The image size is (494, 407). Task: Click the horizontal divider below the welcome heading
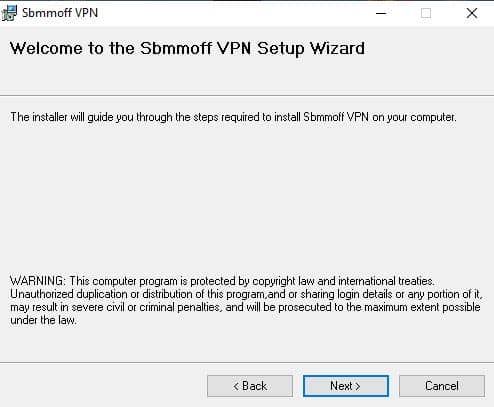[x=247, y=96]
